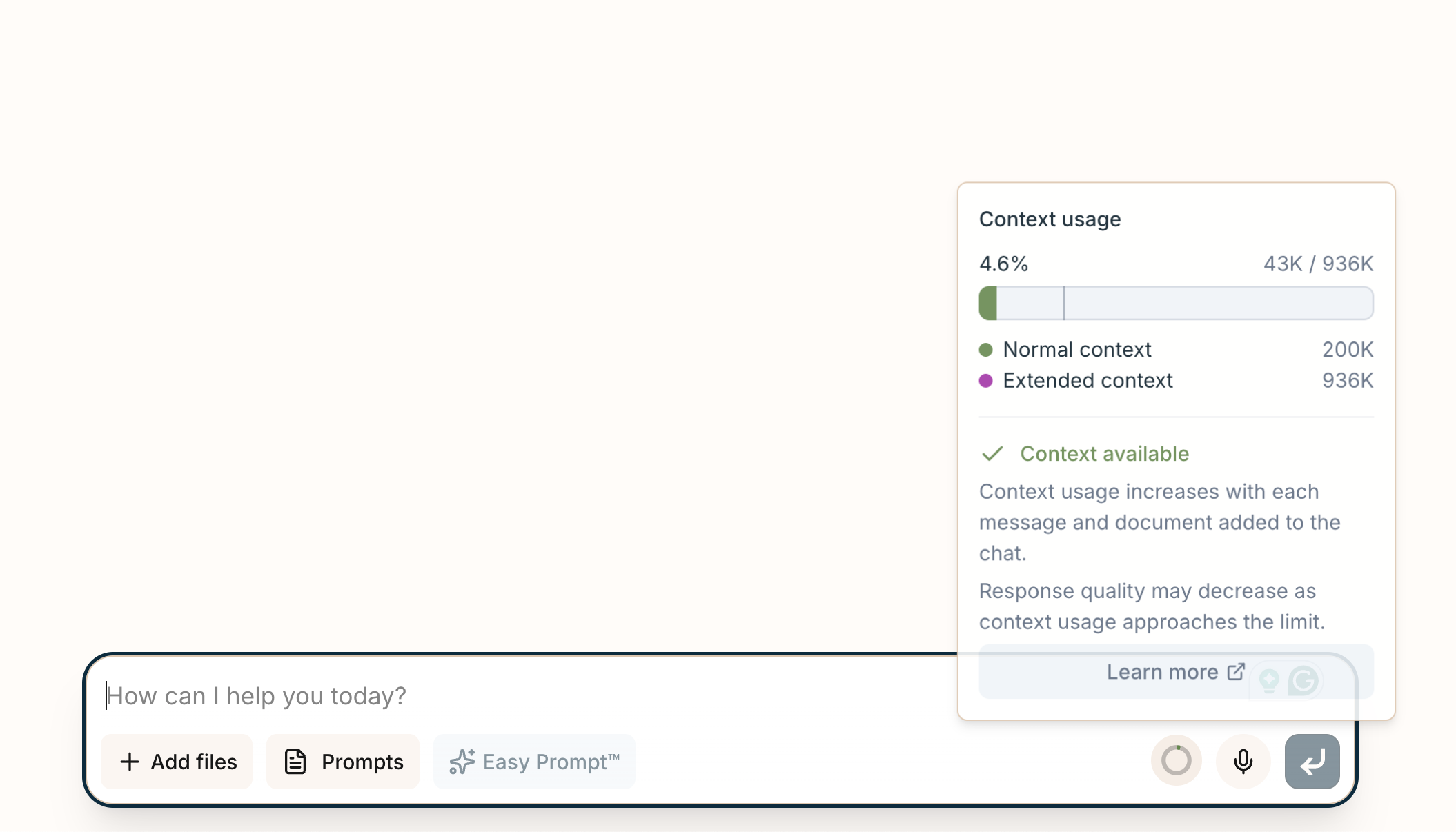The image size is (1456, 832).
Task: Click the 43K / 936K usage readout
Action: pos(1317,264)
